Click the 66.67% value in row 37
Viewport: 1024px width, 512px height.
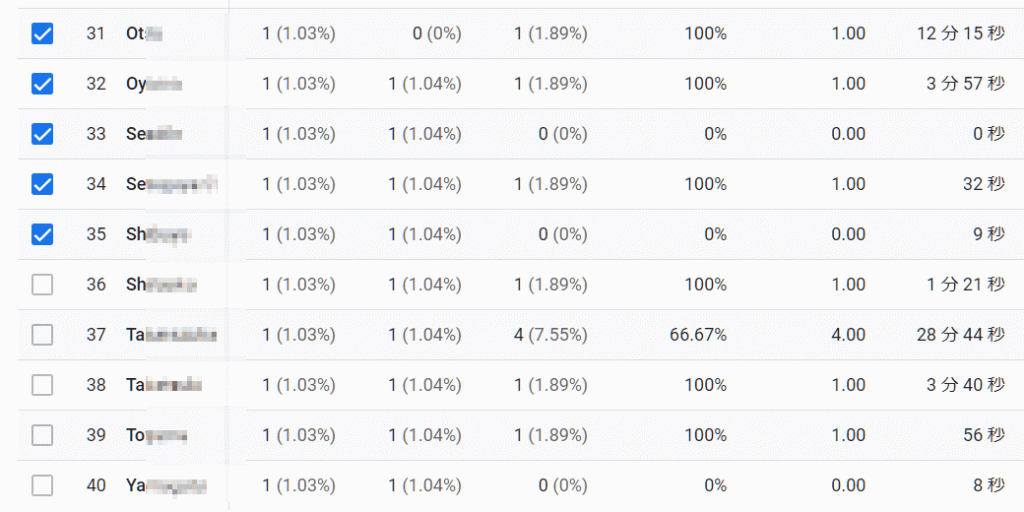(698, 335)
